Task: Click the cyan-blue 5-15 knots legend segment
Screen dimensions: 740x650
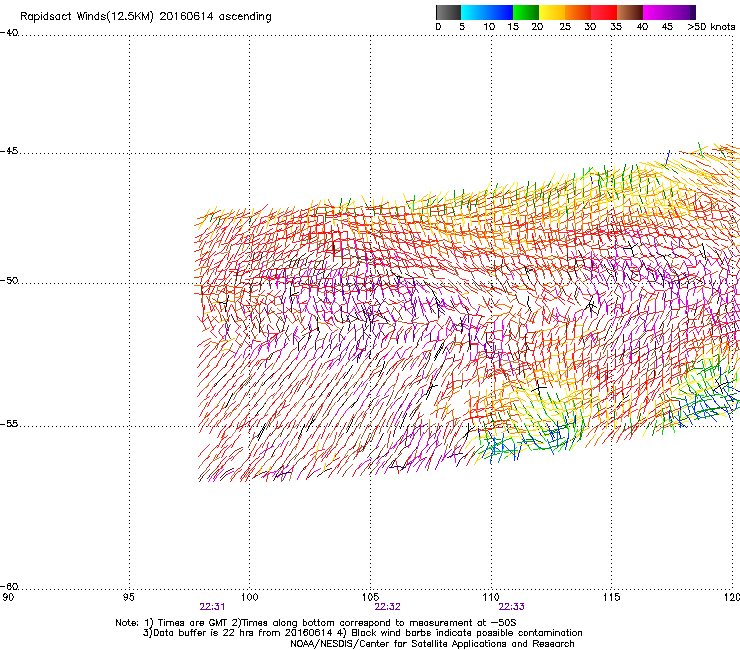Action: tap(487, 12)
